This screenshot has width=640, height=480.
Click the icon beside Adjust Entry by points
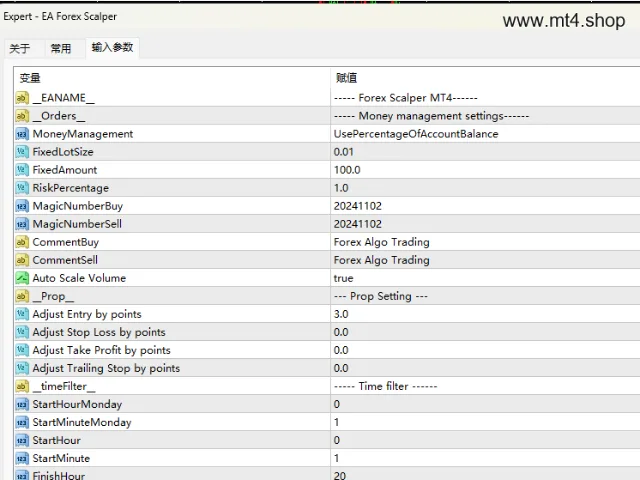click(x=22, y=314)
